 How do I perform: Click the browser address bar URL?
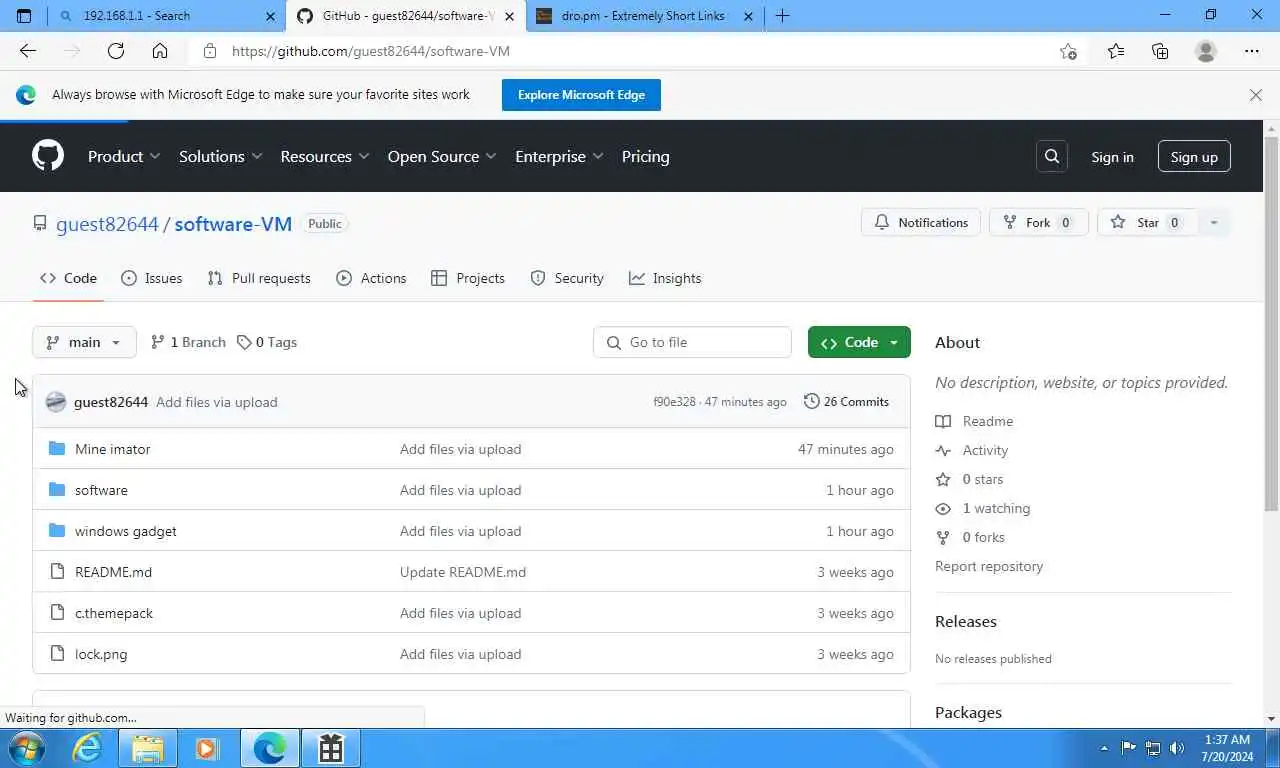pos(371,51)
